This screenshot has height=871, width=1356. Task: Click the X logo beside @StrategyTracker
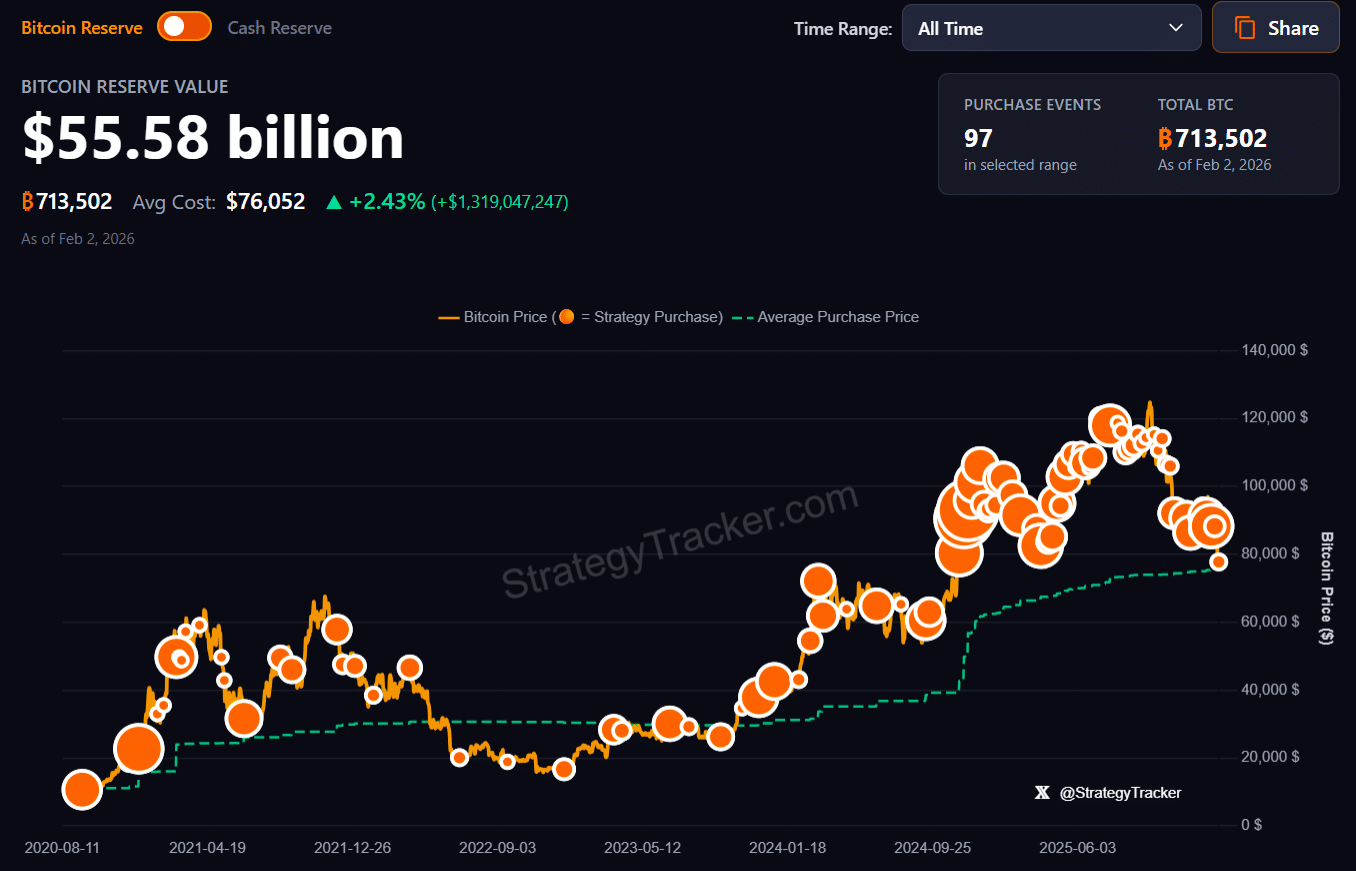pos(1042,792)
